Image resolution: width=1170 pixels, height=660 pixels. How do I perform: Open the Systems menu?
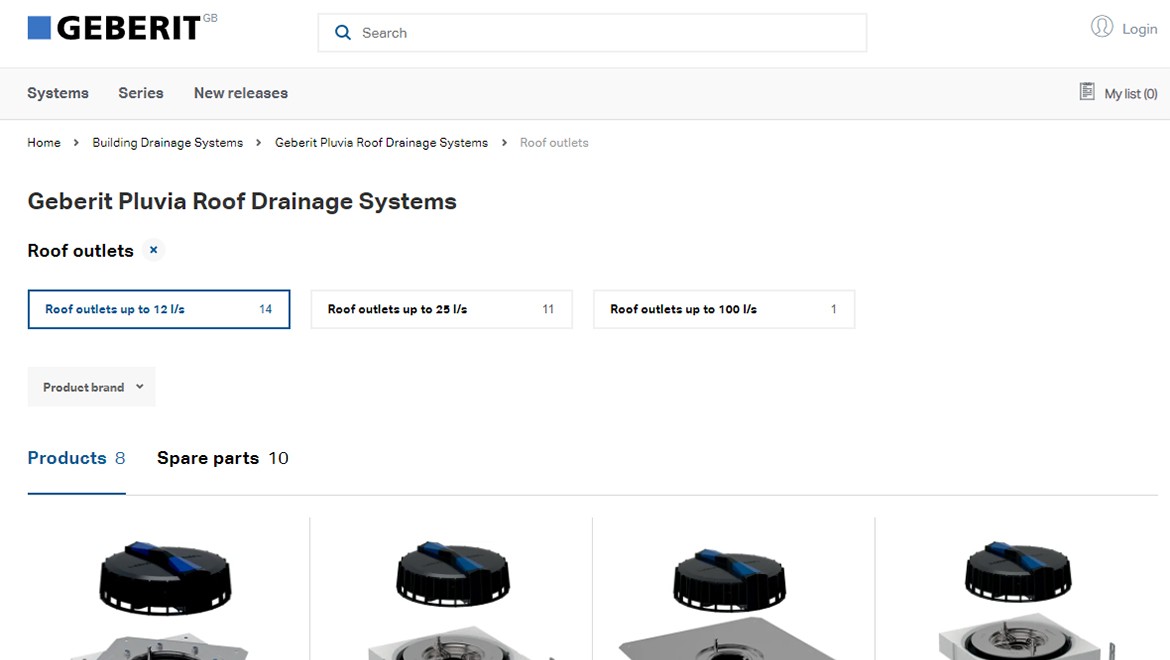pyautogui.click(x=58, y=93)
